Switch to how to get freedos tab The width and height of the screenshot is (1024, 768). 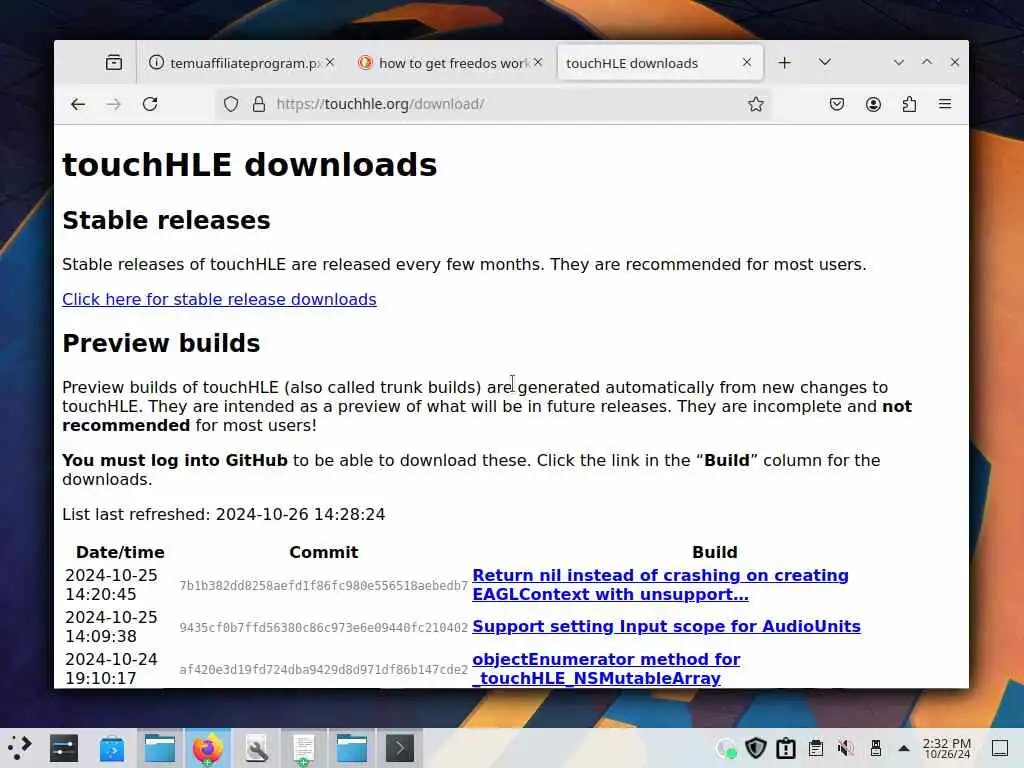point(451,63)
